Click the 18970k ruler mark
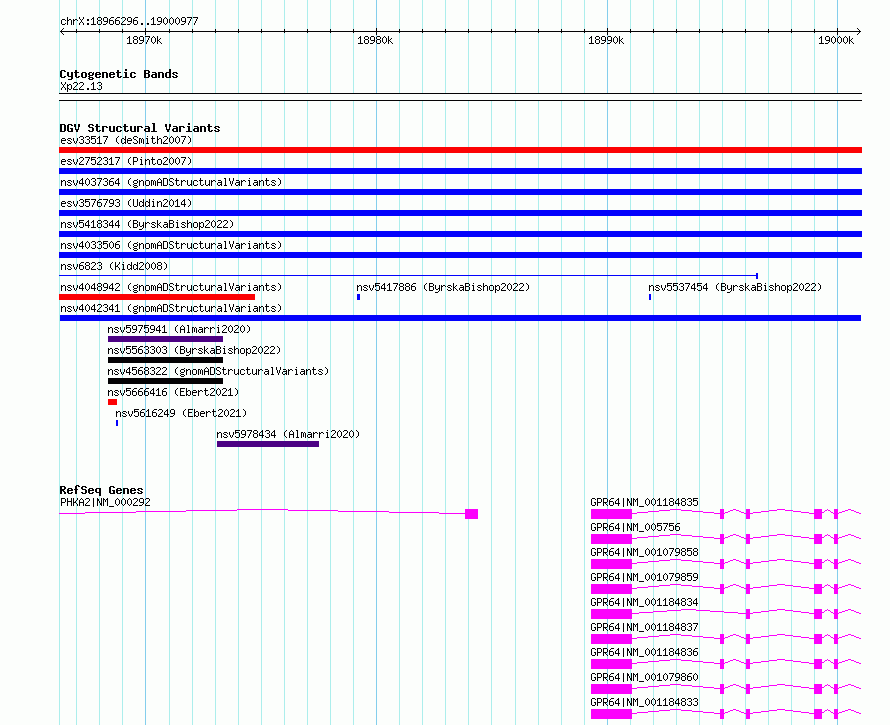 click(x=144, y=40)
